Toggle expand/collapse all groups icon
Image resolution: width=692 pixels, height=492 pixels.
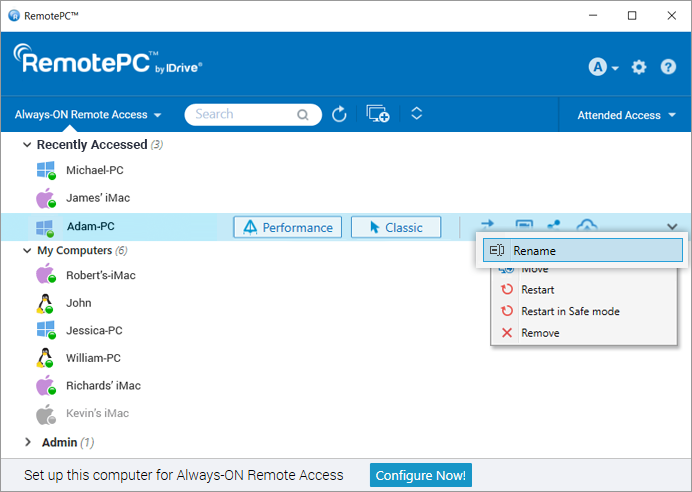tap(417, 113)
